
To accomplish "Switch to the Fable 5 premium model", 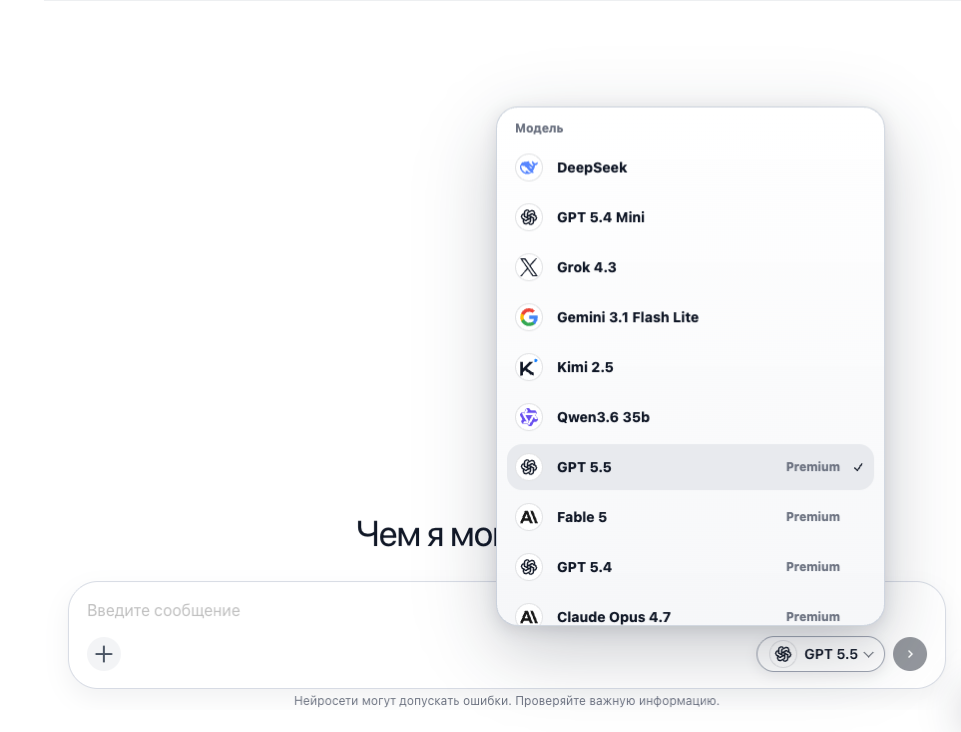I will [690, 517].
